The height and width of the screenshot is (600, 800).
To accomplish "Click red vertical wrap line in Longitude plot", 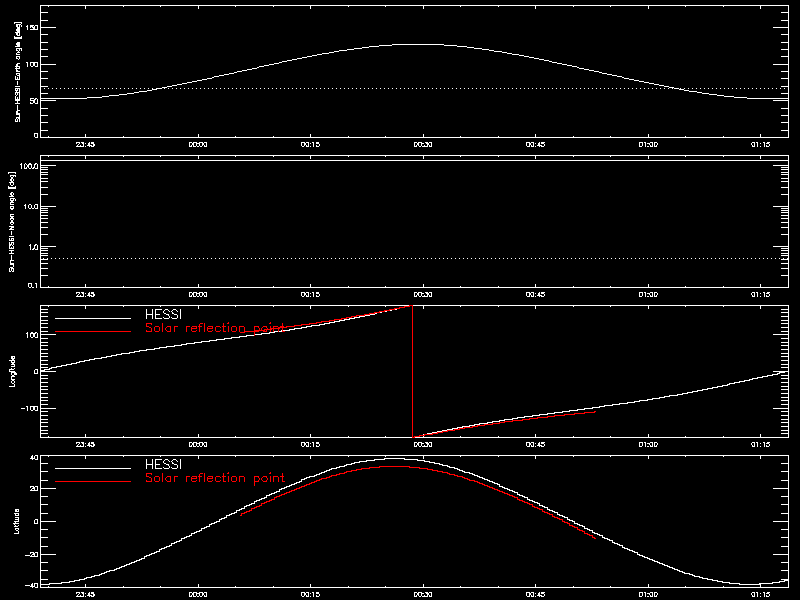I will coord(412,371).
